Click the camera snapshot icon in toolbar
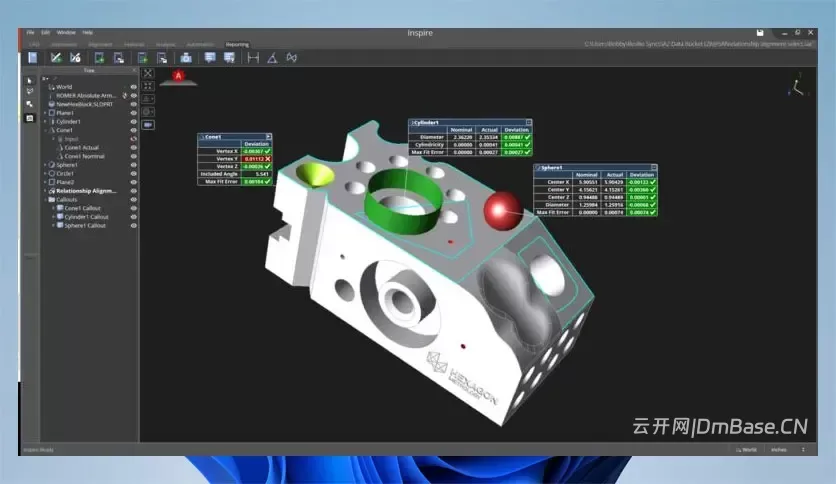 pos(186,58)
